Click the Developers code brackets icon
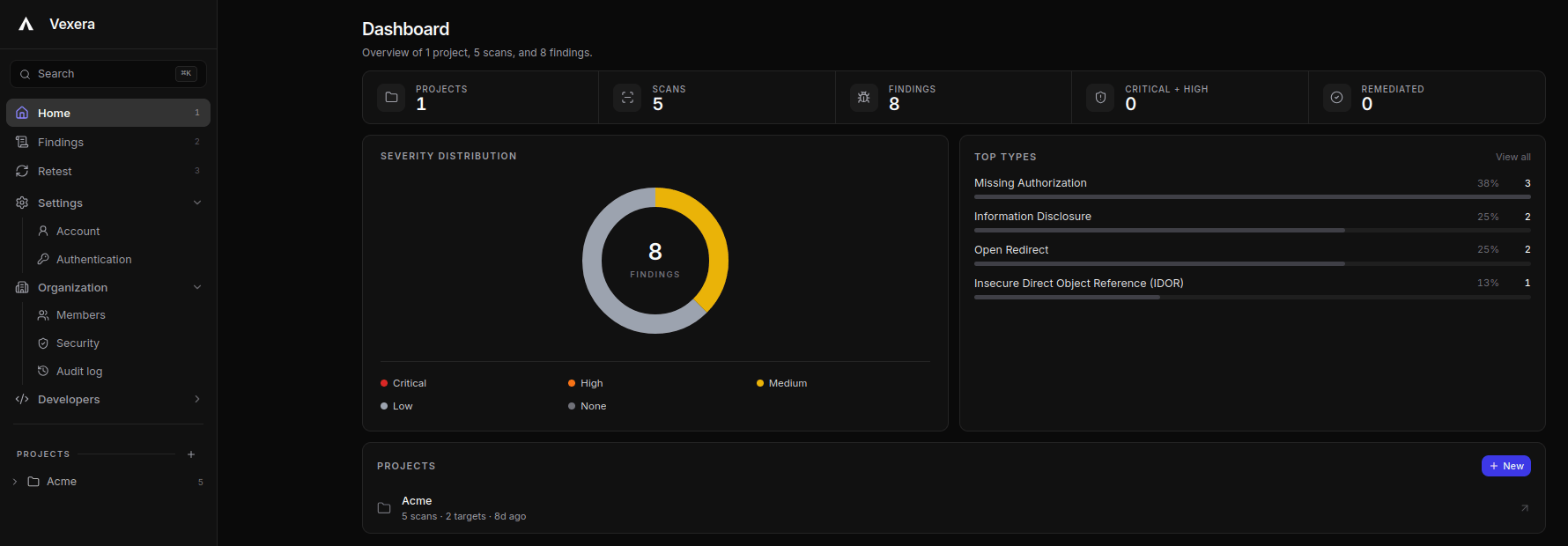This screenshot has width=1568, height=546. point(22,399)
